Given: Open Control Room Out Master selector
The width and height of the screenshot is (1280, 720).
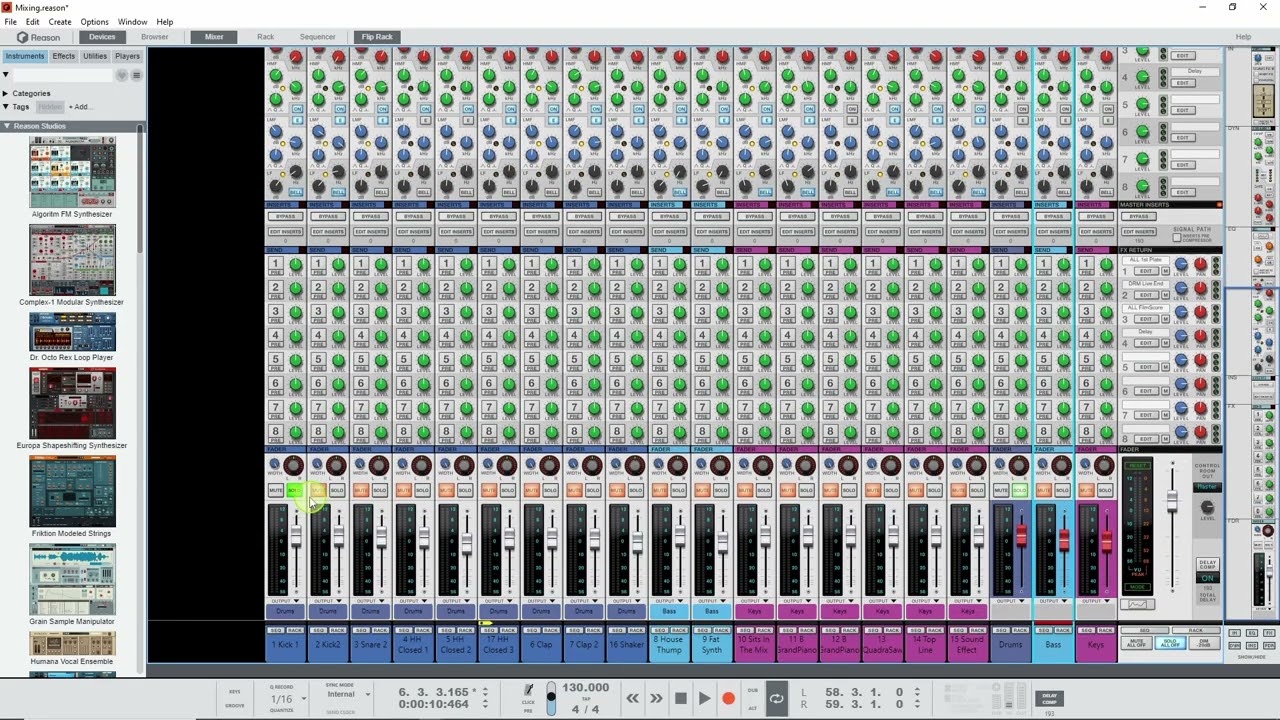Looking at the screenshot, I should [1207, 487].
